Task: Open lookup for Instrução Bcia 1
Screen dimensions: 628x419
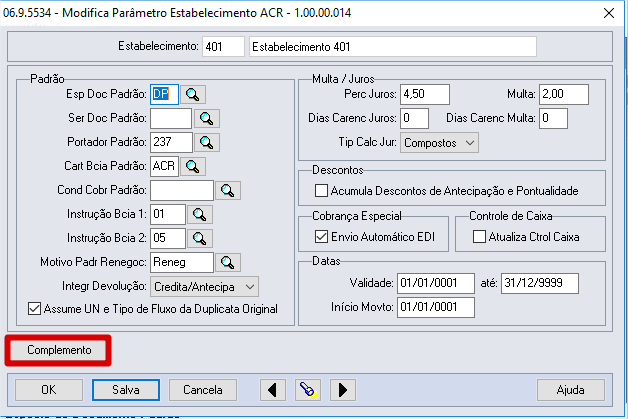Action: click(x=199, y=214)
